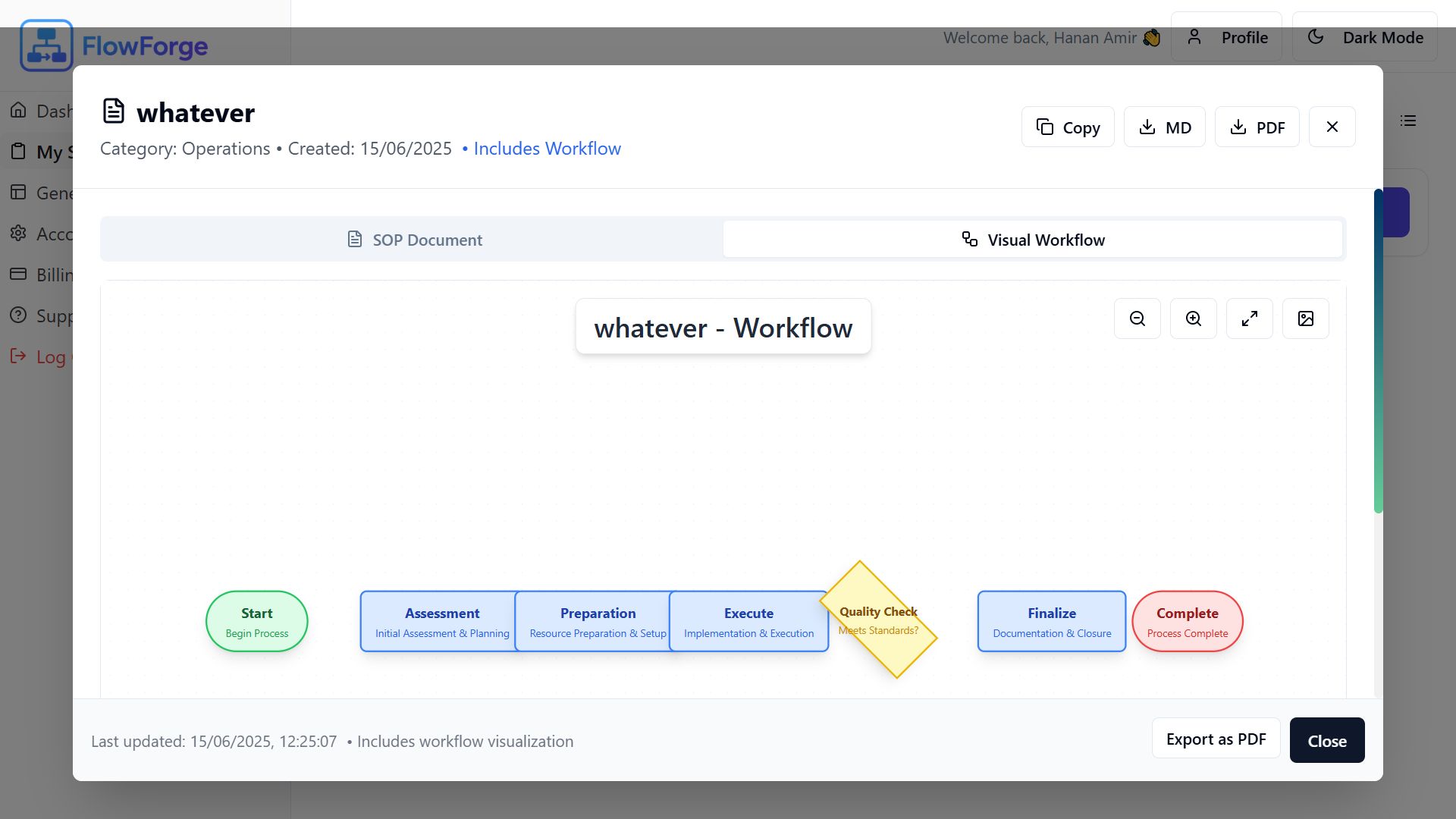
Task: Select the Quality Check diamond node
Action: click(x=878, y=620)
